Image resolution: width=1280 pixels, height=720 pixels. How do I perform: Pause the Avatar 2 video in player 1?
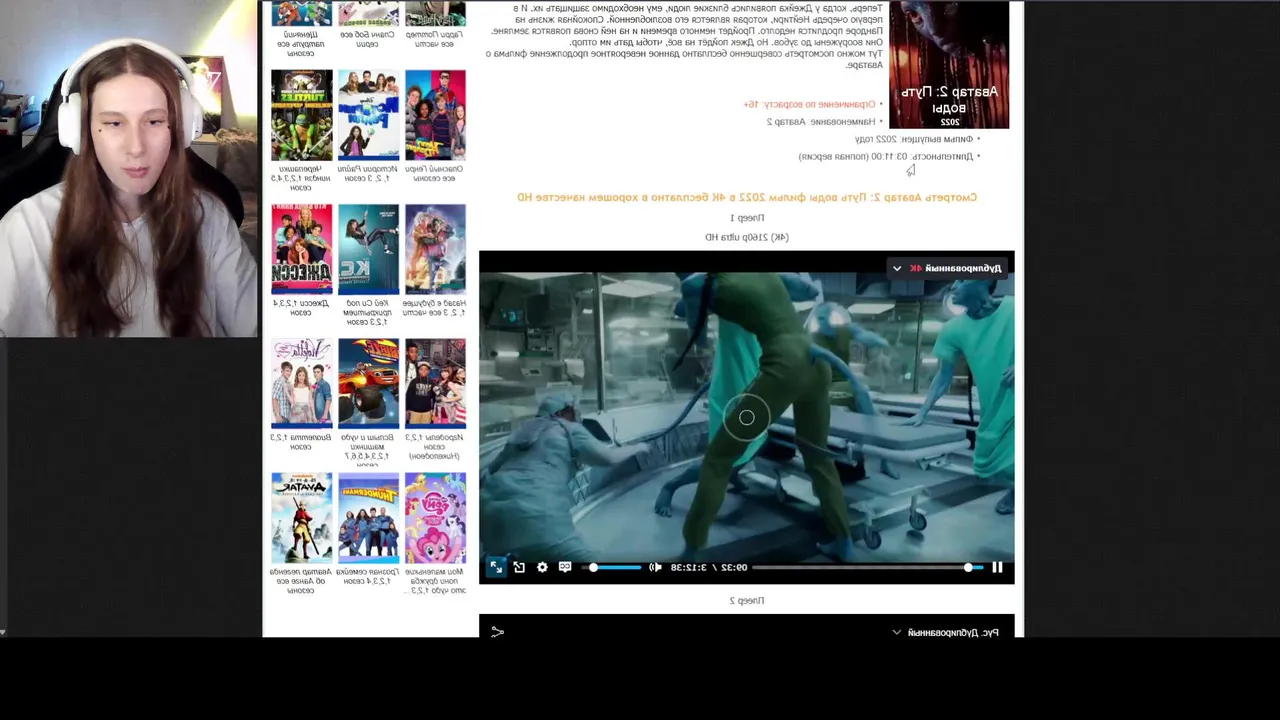point(997,567)
